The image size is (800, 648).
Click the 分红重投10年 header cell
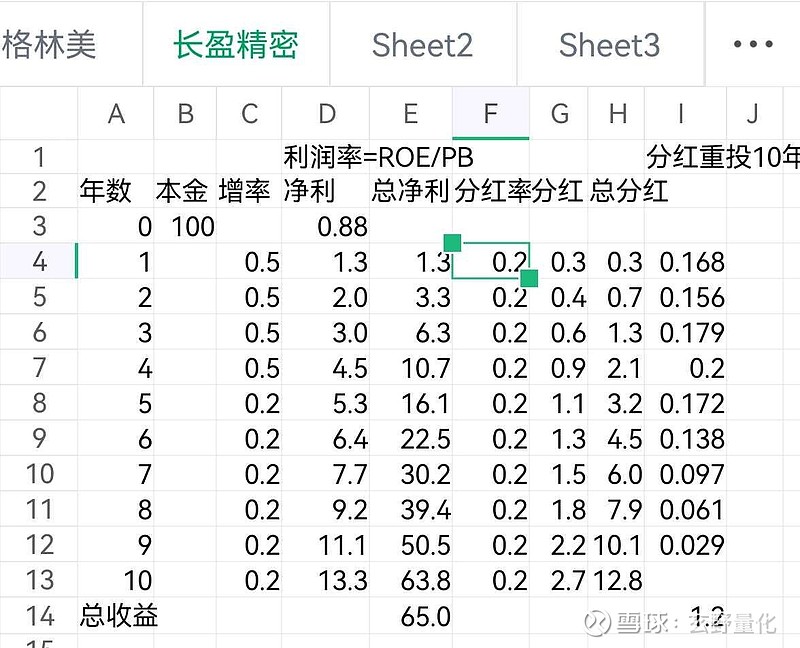click(722, 157)
